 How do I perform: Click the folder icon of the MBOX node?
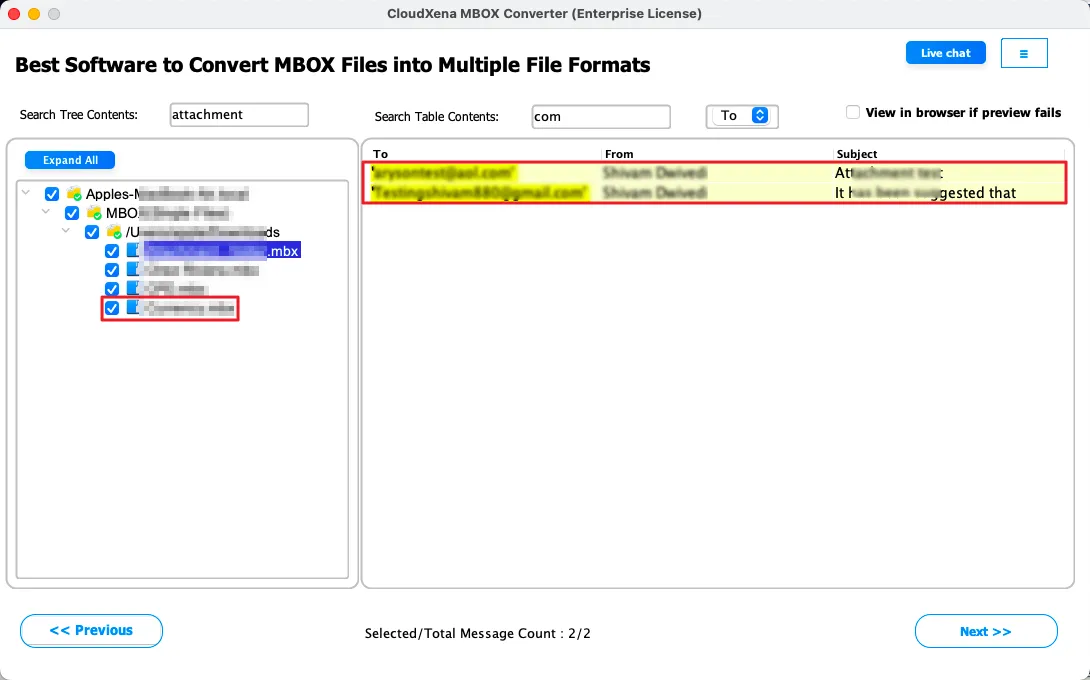(x=94, y=213)
